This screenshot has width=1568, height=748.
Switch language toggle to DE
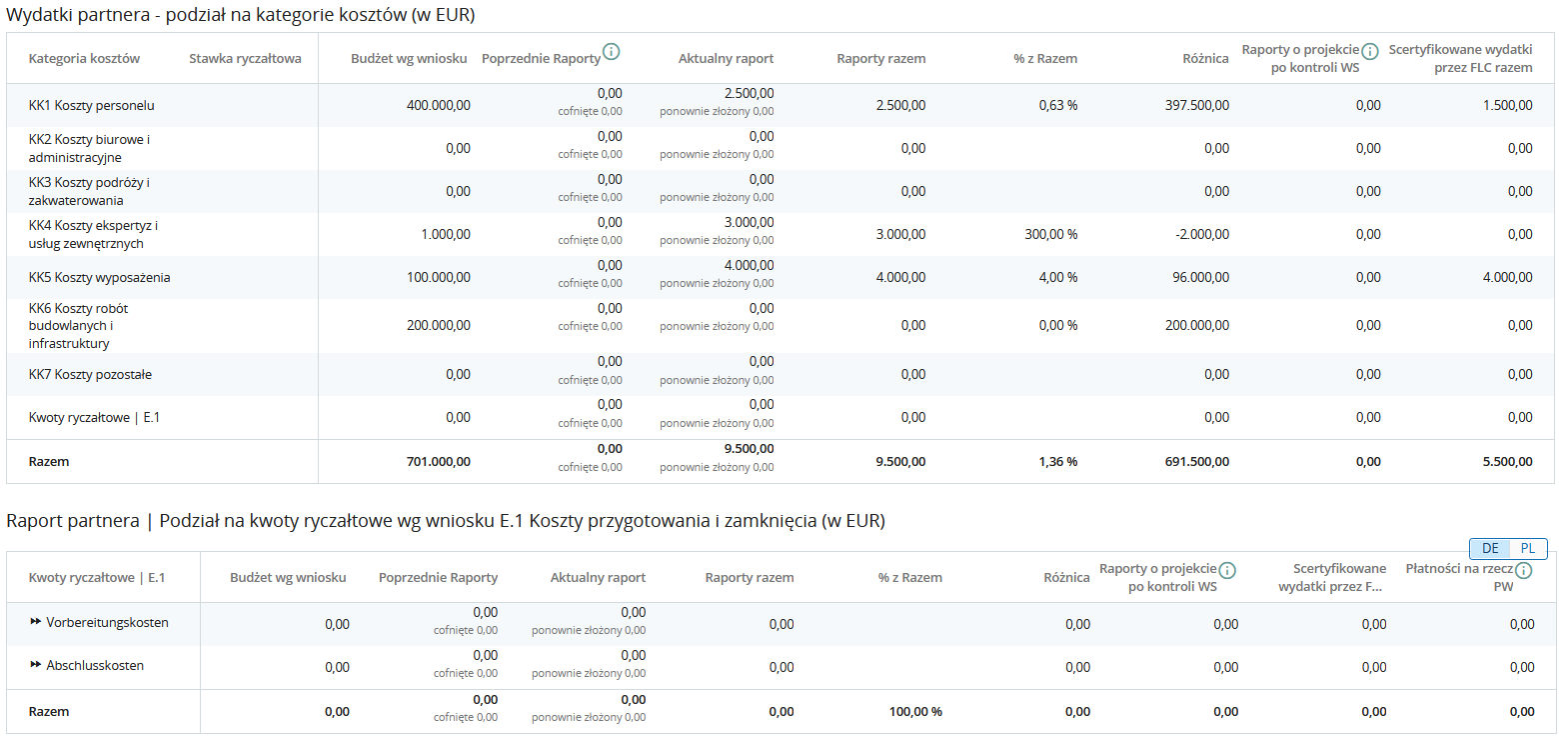[1490, 548]
